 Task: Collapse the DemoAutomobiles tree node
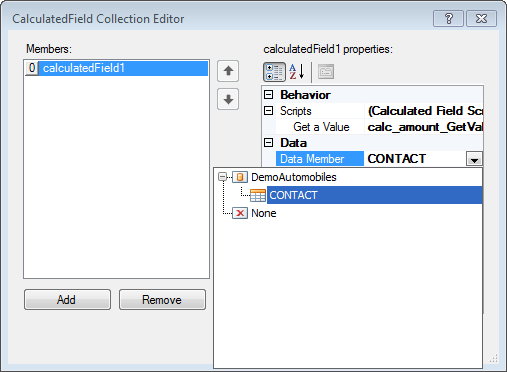pos(222,177)
